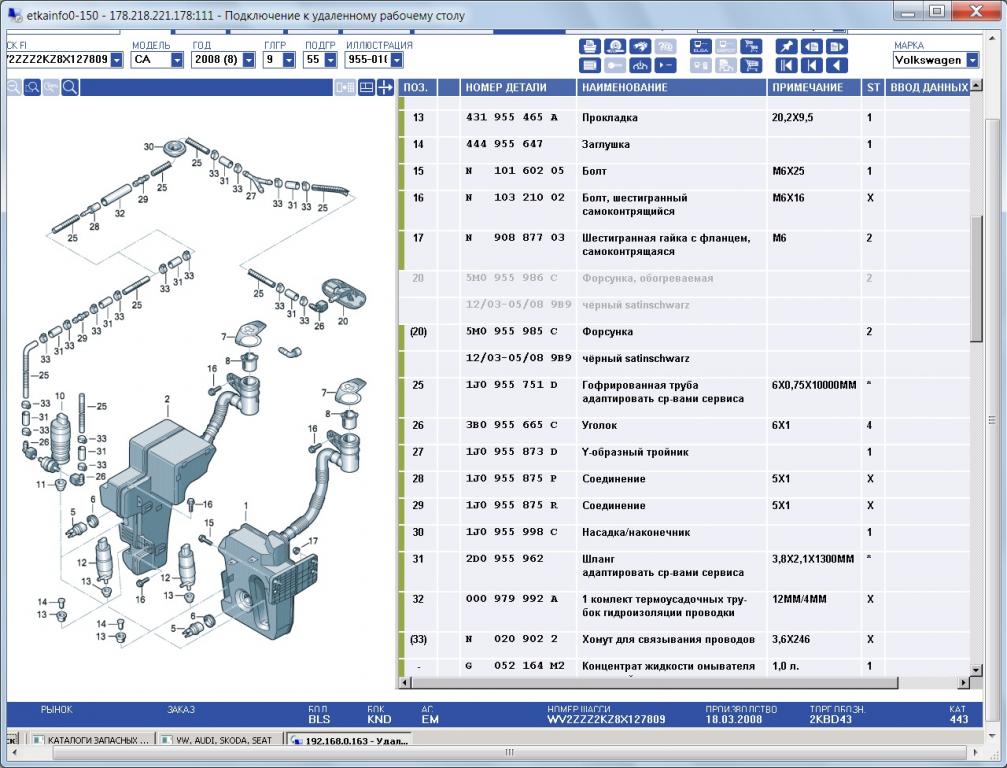Click the grayed key icon
Screen dimensions: 1007x768
(x=615, y=65)
